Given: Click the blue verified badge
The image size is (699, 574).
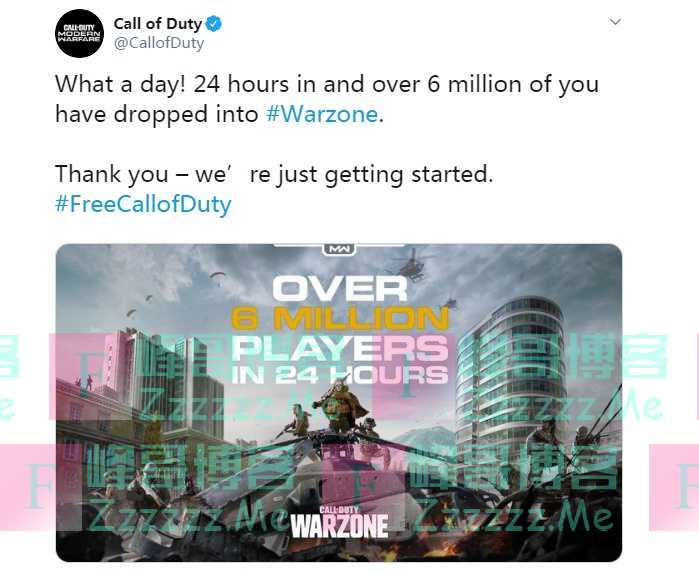Looking at the screenshot, I should 214,24.
